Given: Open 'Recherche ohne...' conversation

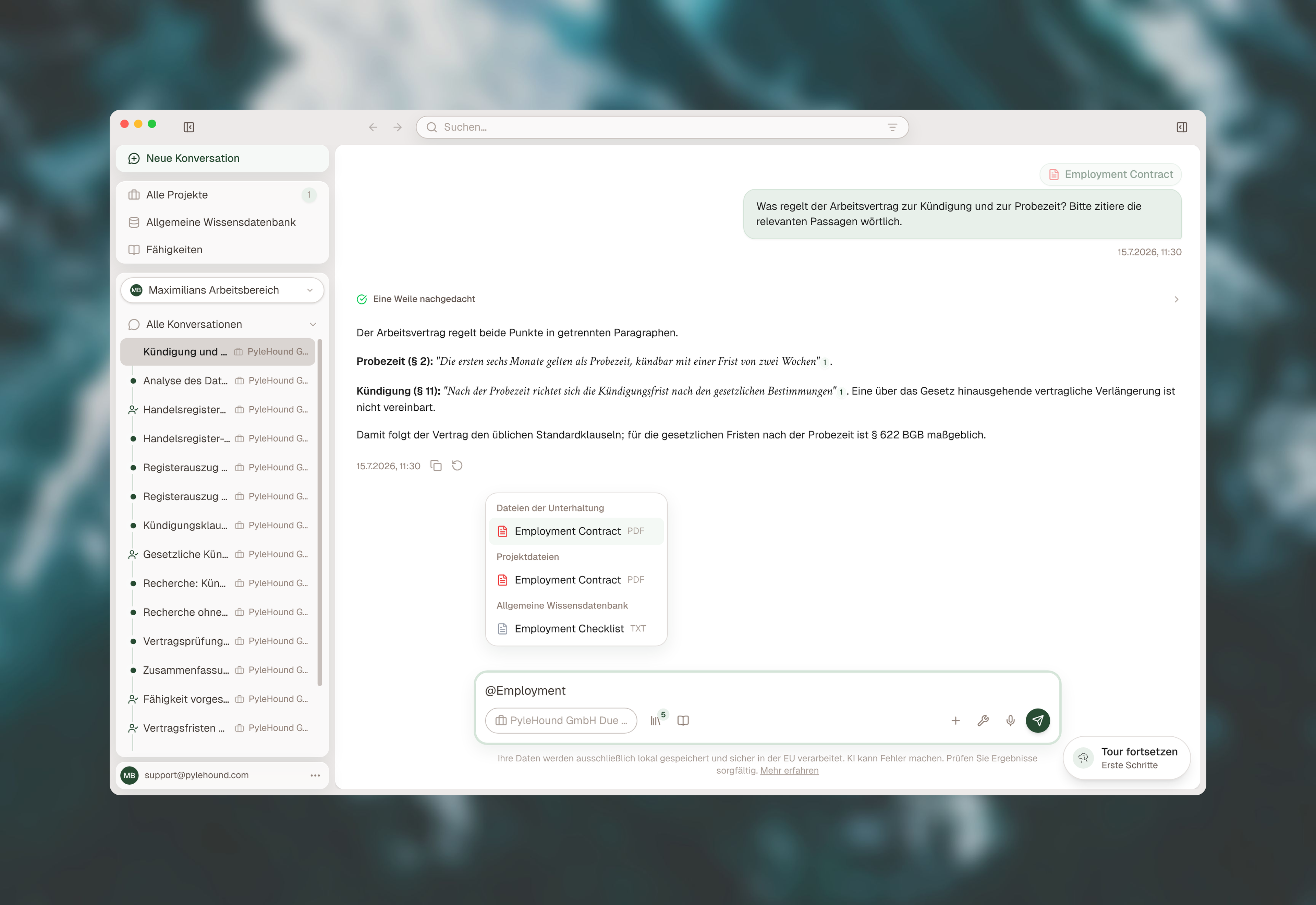Looking at the screenshot, I should coord(218,612).
